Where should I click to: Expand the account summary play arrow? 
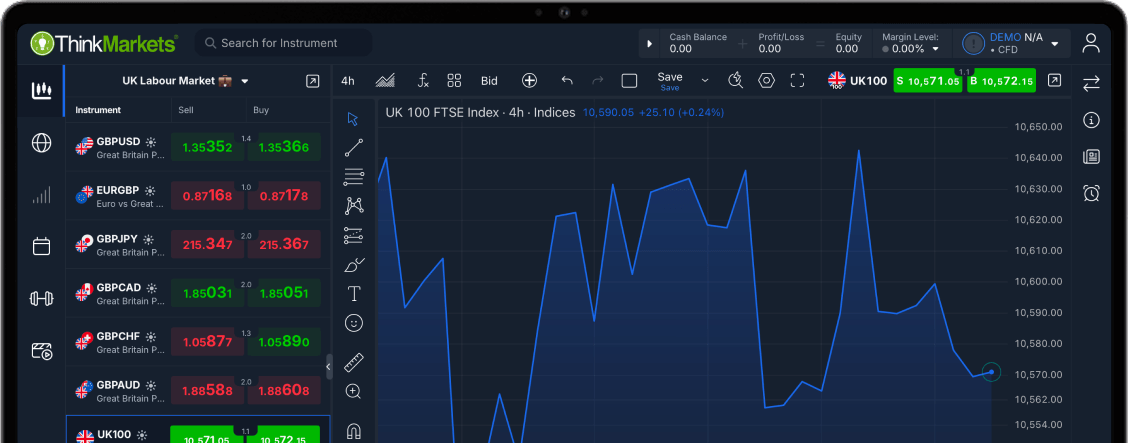pyautogui.click(x=650, y=44)
